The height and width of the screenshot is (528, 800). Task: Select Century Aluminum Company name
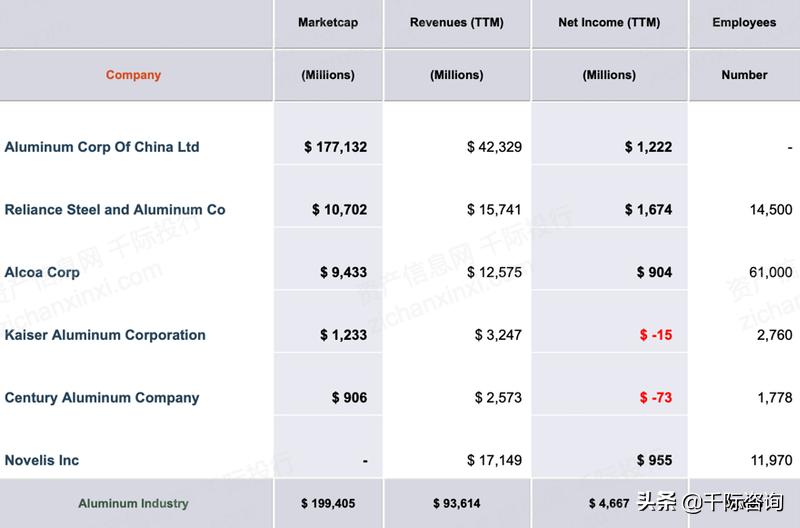pos(102,398)
